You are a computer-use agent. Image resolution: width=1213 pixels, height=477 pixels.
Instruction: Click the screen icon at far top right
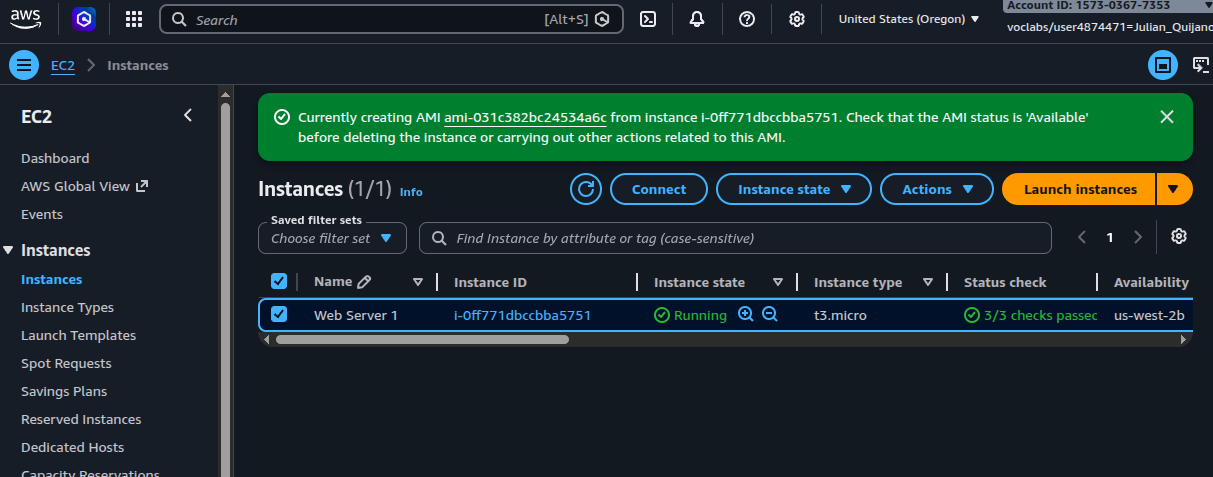coord(1201,66)
